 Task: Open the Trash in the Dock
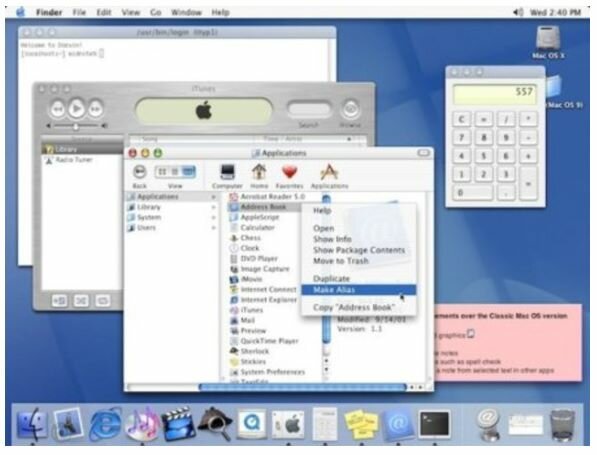pos(562,425)
